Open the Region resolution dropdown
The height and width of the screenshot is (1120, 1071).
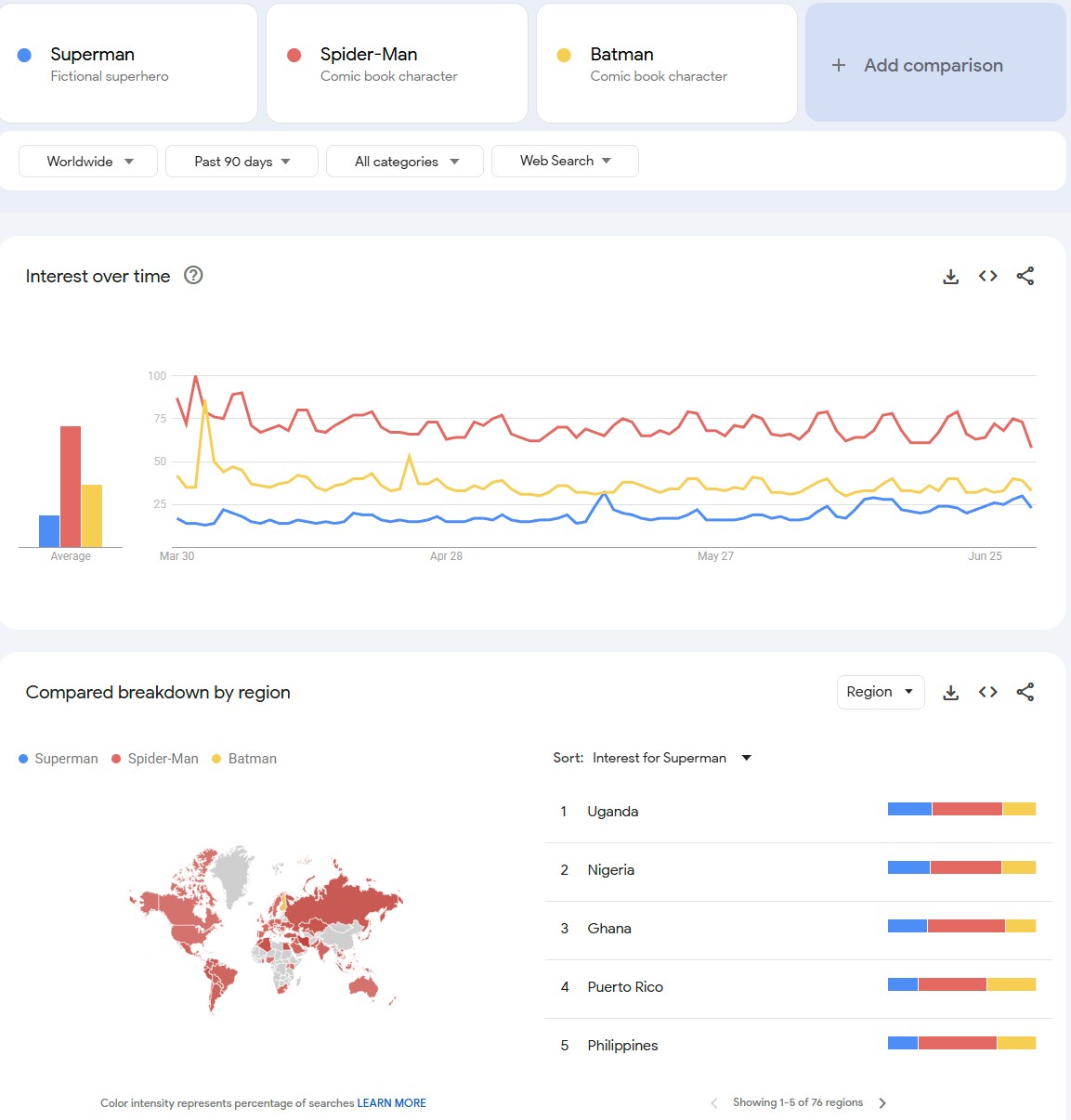[881, 692]
